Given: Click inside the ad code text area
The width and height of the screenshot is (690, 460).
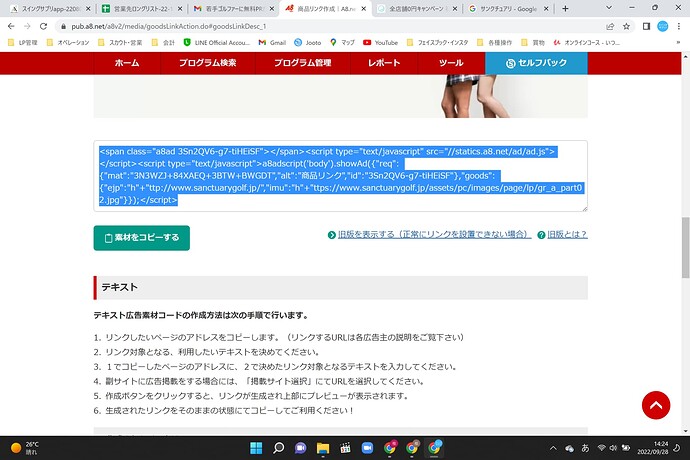Looking at the screenshot, I should pyautogui.click(x=341, y=176).
